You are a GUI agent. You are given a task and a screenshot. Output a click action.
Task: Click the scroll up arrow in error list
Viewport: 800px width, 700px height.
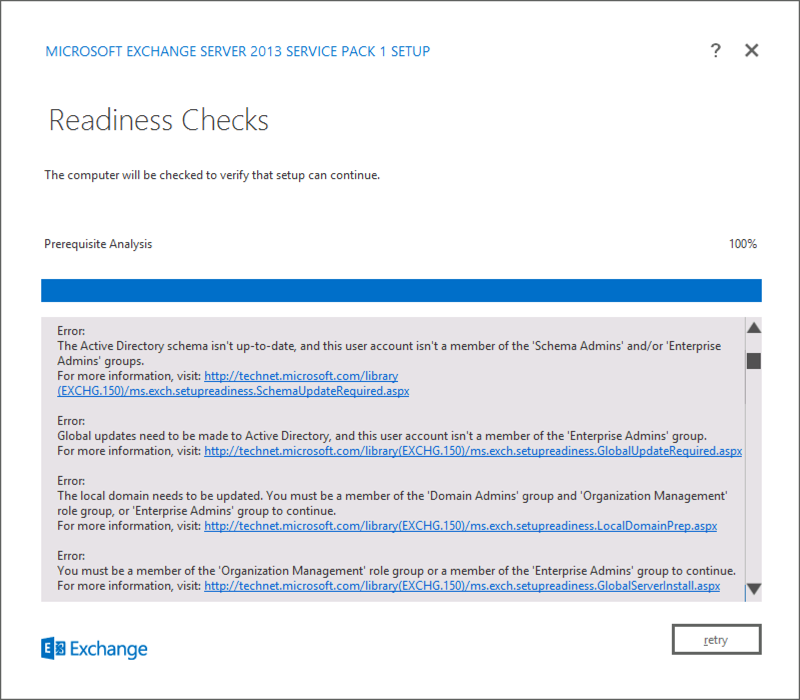point(754,328)
